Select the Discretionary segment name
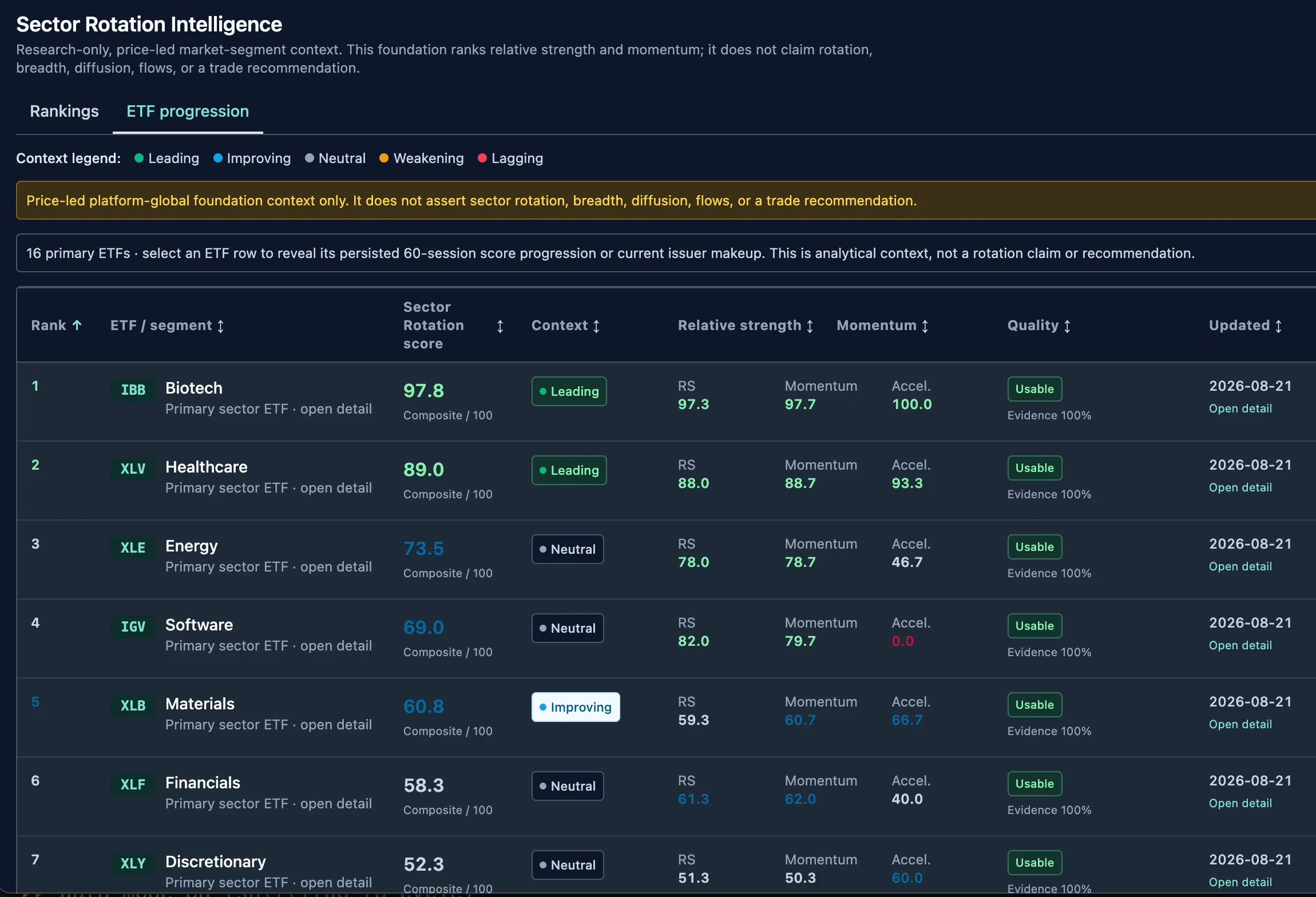Viewport: 1316px width, 897px height. click(216, 862)
